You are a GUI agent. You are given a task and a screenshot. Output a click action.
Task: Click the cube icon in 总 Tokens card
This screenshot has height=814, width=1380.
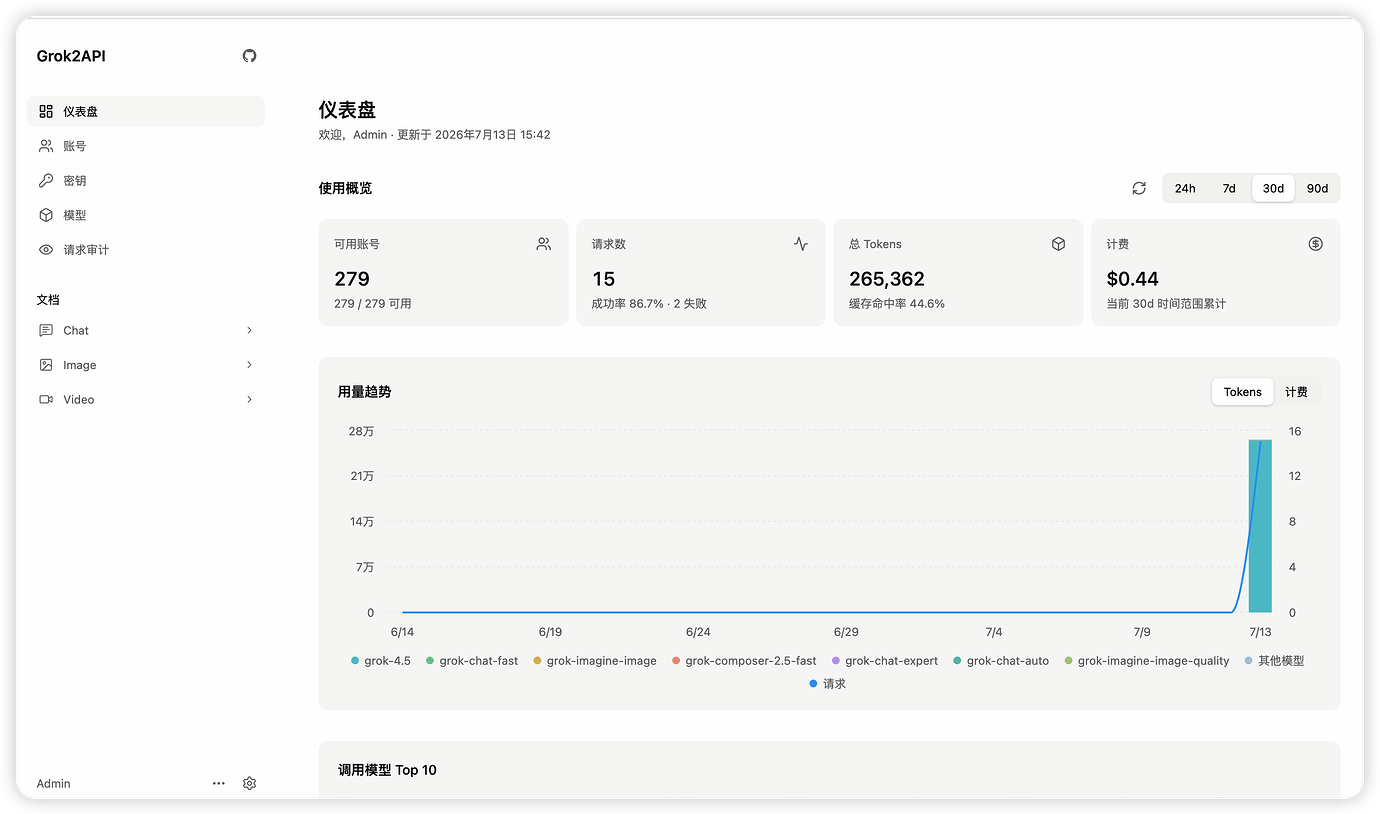(1059, 244)
